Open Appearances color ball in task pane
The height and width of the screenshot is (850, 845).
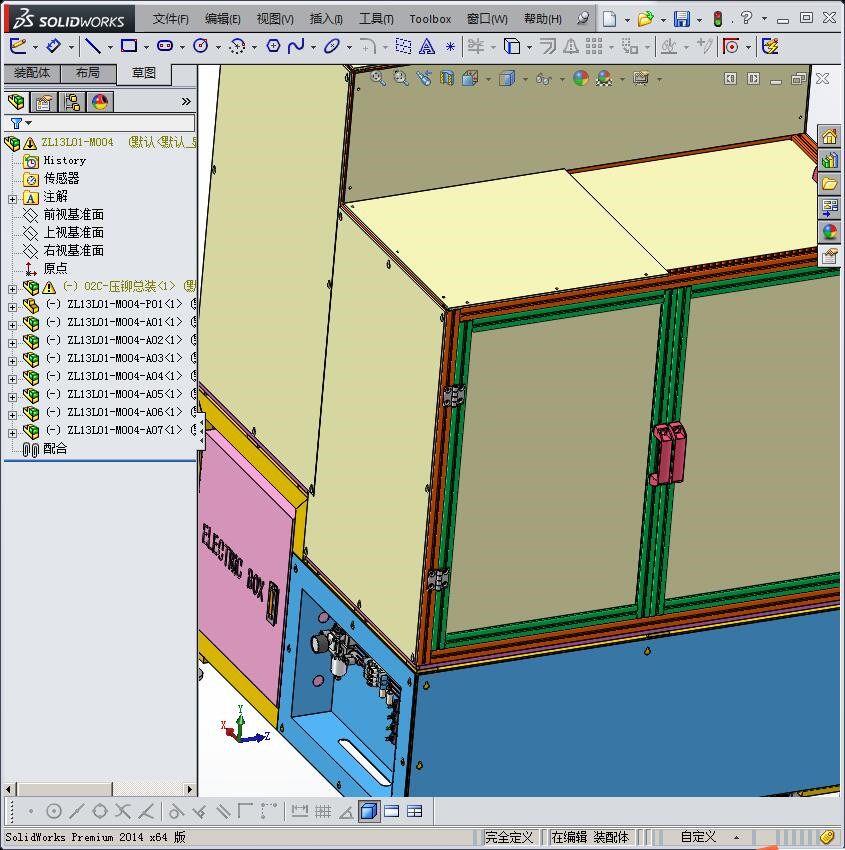pyautogui.click(x=829, y=231)
